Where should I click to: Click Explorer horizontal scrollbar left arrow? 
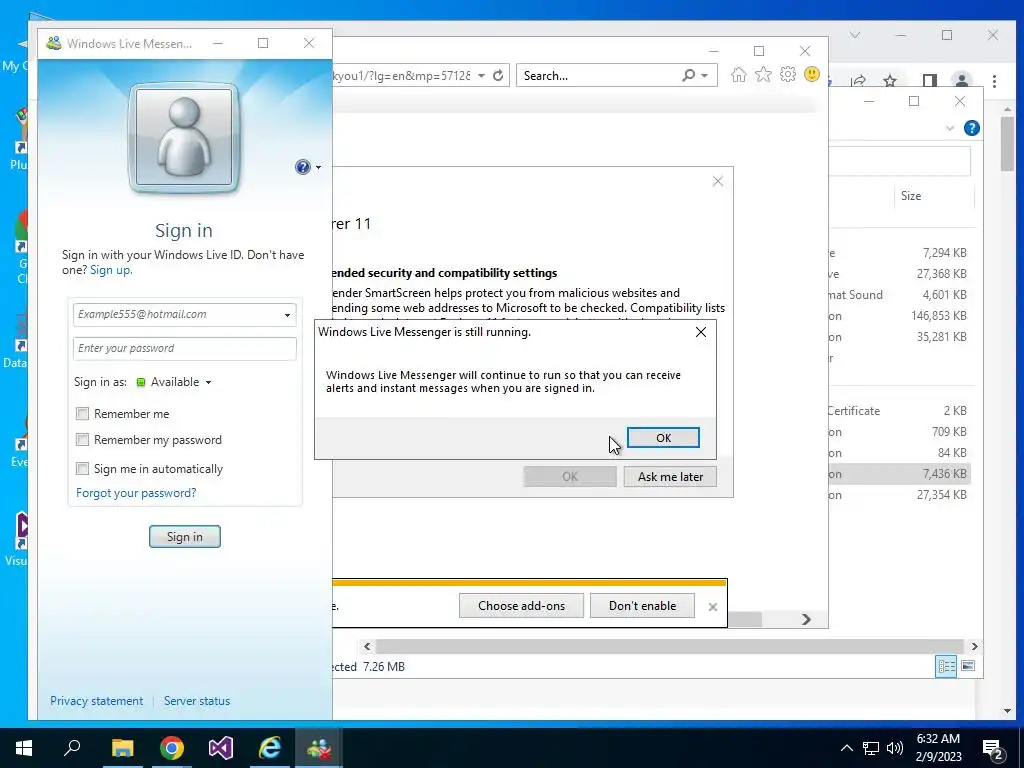[x=367, y=647]
